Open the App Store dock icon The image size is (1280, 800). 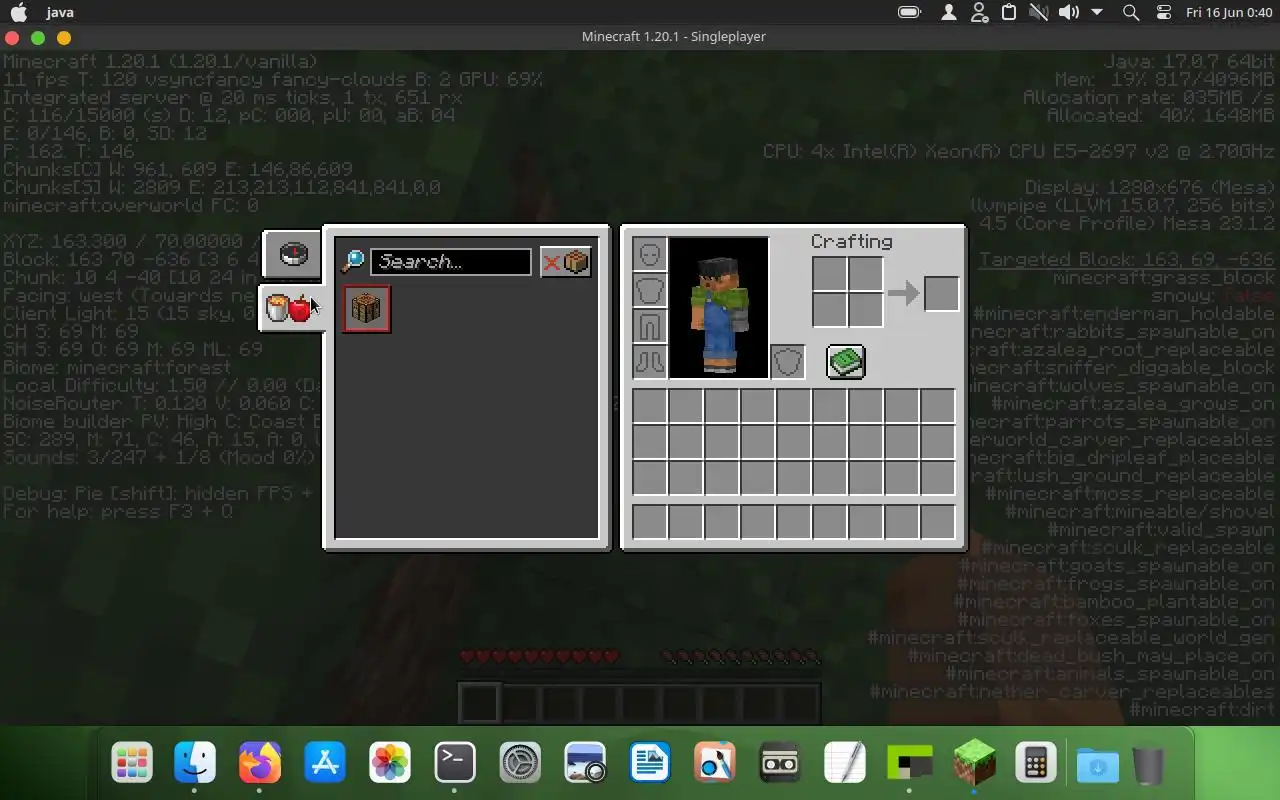325,763
